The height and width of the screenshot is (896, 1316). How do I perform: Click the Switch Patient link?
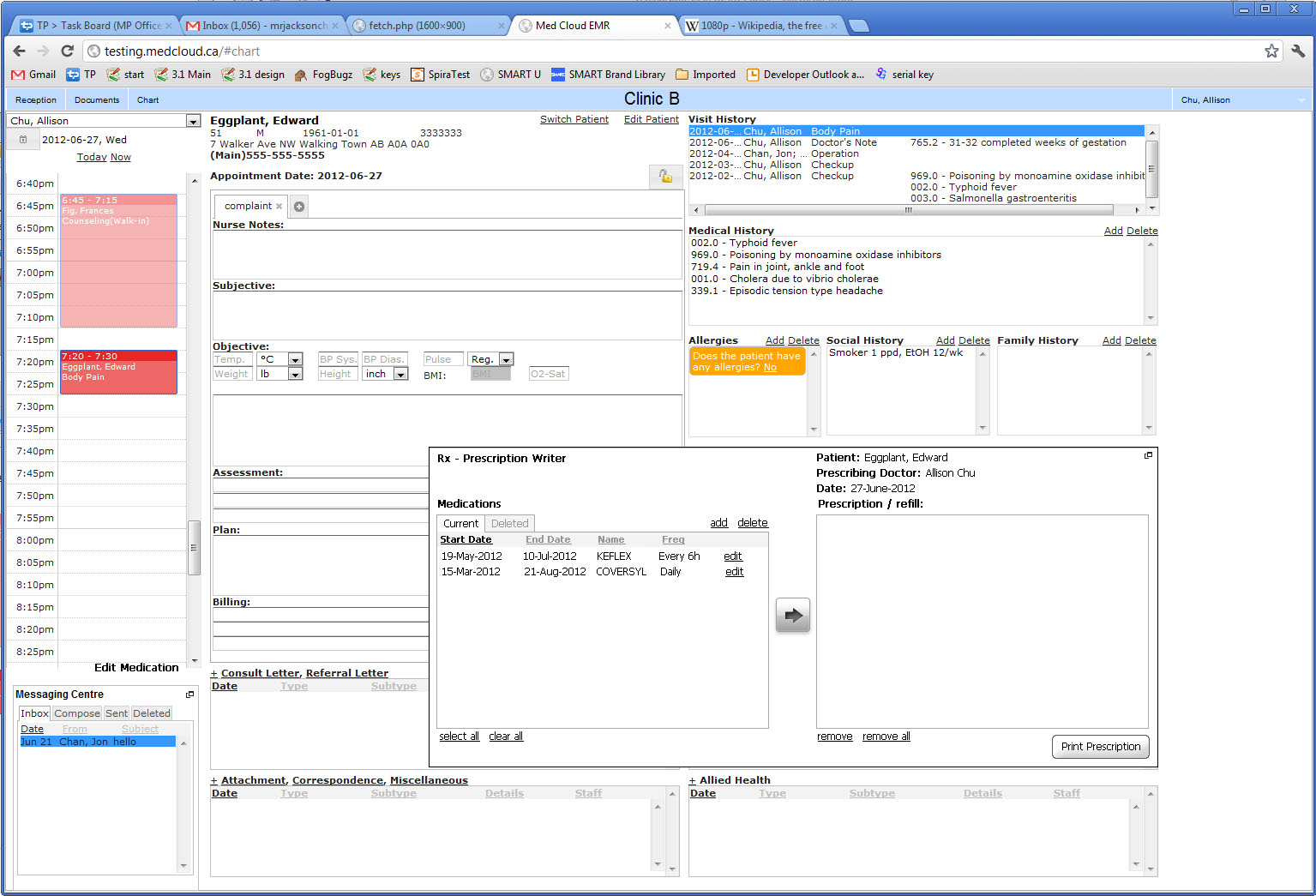click(574, 119)
